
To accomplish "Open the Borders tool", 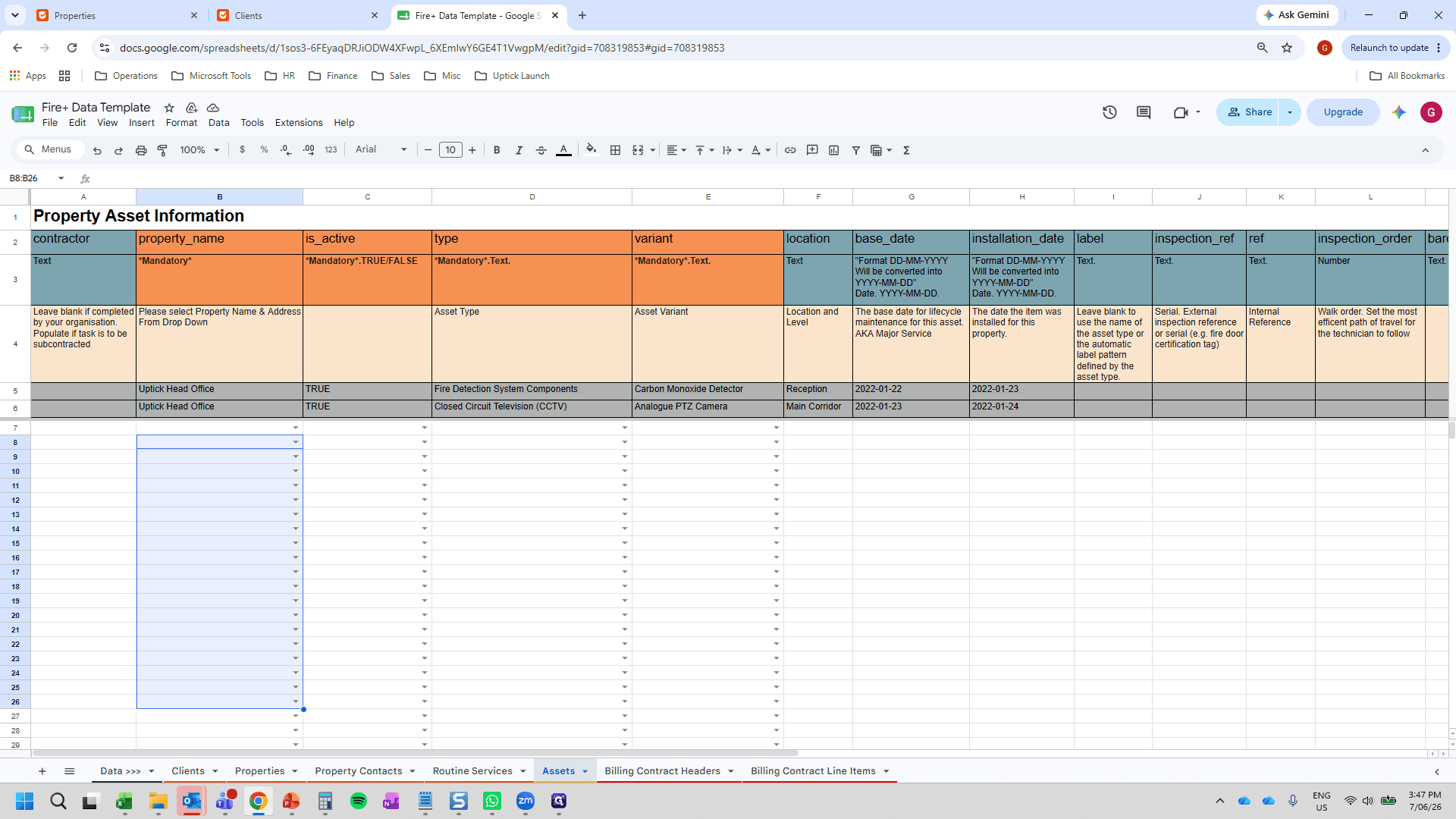I will coord(615,150).
